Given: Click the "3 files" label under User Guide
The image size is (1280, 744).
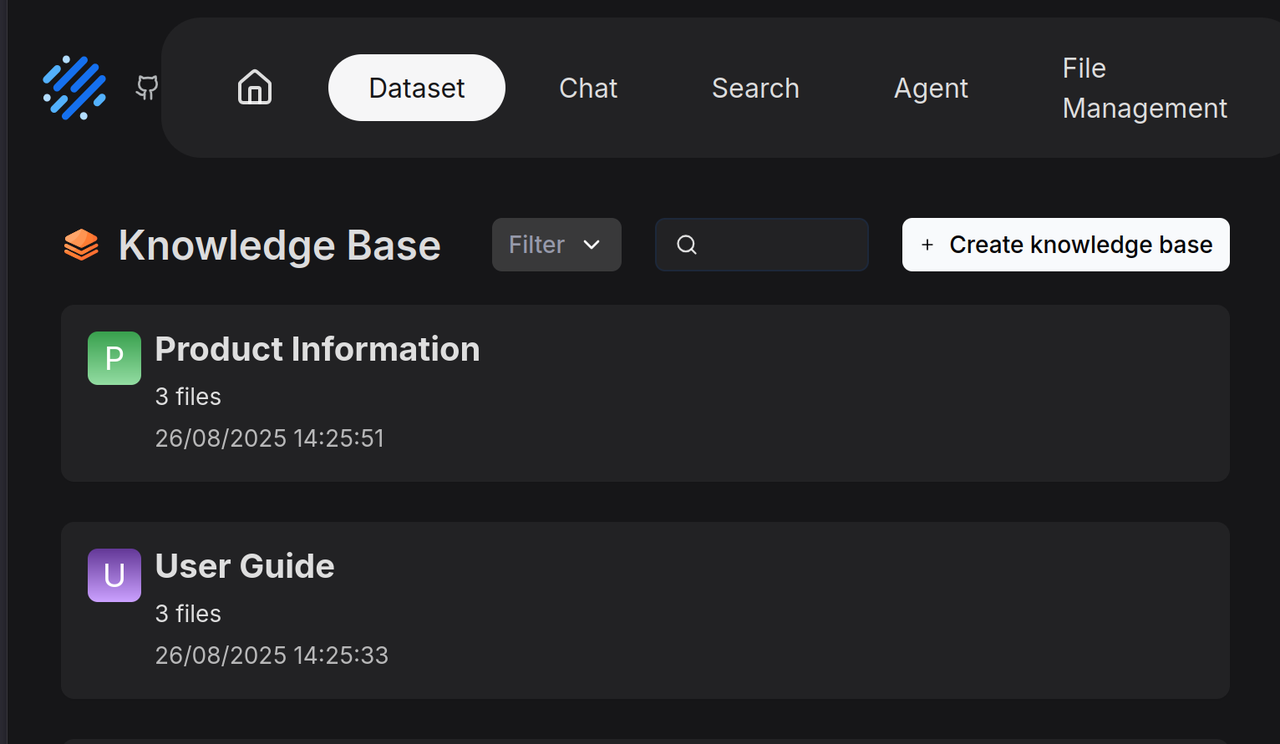Looking at the screenshot, I should pos(188,614).
